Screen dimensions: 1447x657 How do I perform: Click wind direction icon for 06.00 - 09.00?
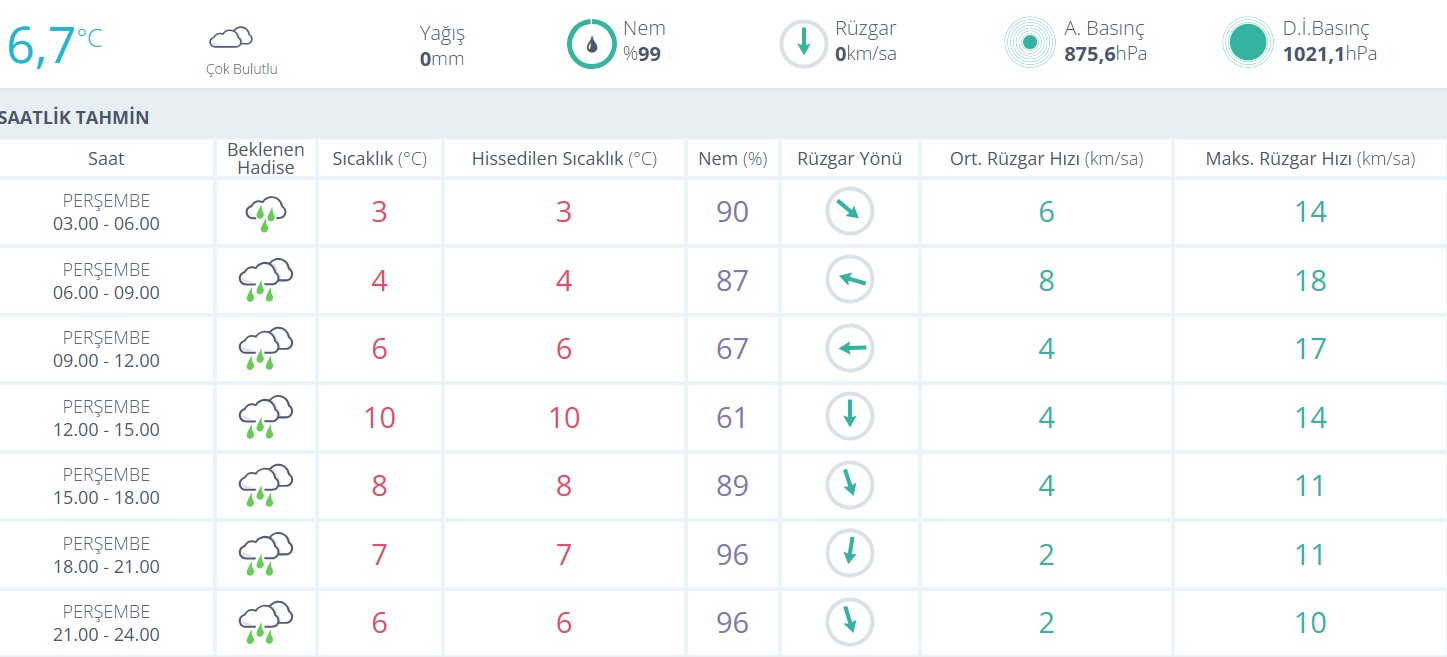pyautogui.click(x=849, y=280)
